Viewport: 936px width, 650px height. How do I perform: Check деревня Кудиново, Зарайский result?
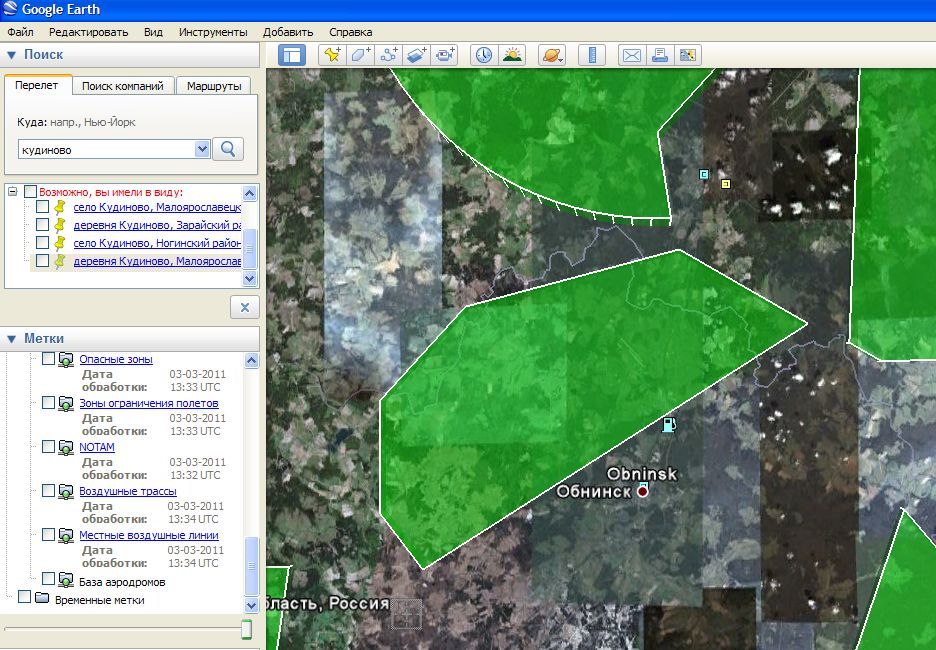(x=42, y=224)
